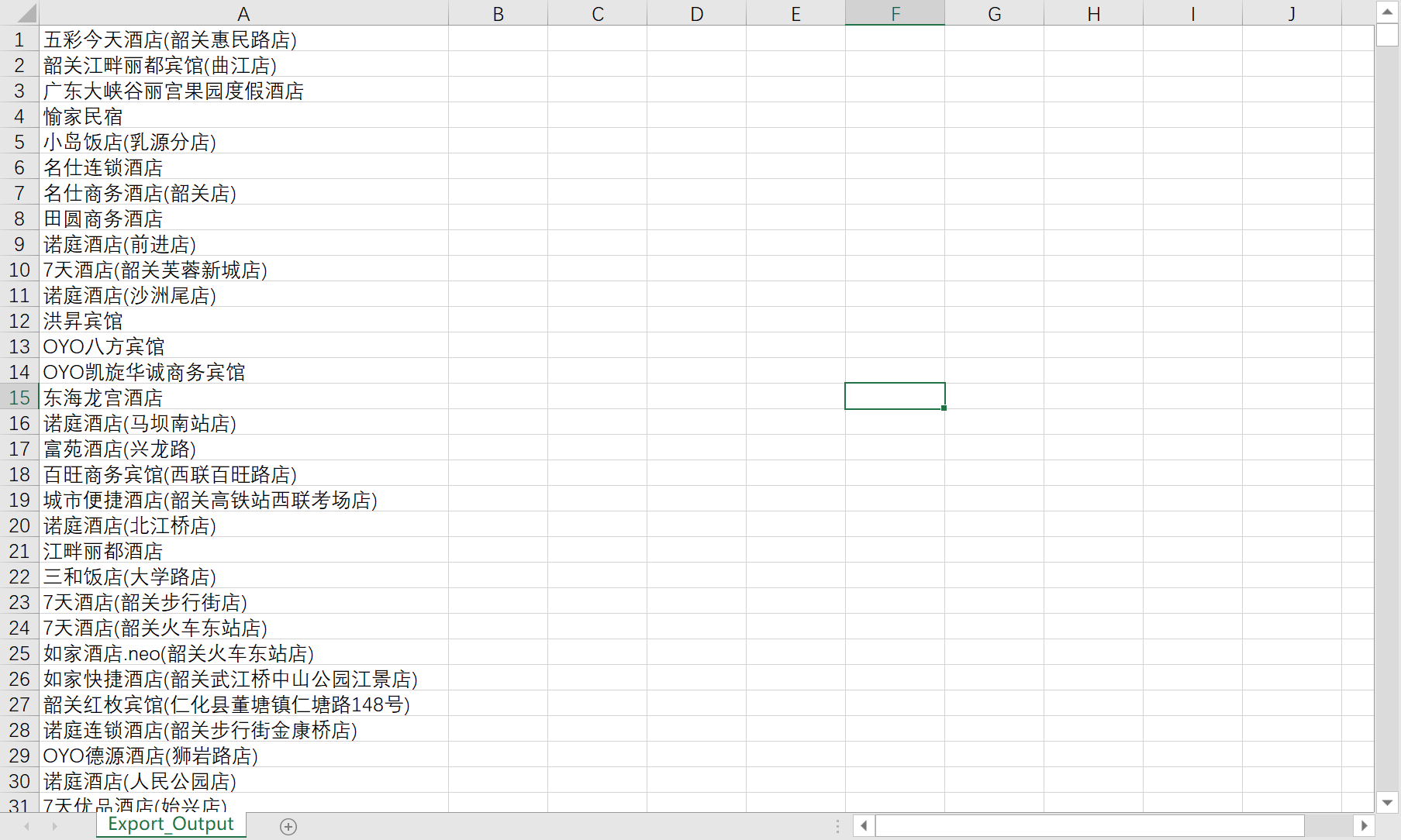Select cell with 名仕连锁酒店
Screen dimensions: 1401x840
point(243,167)
